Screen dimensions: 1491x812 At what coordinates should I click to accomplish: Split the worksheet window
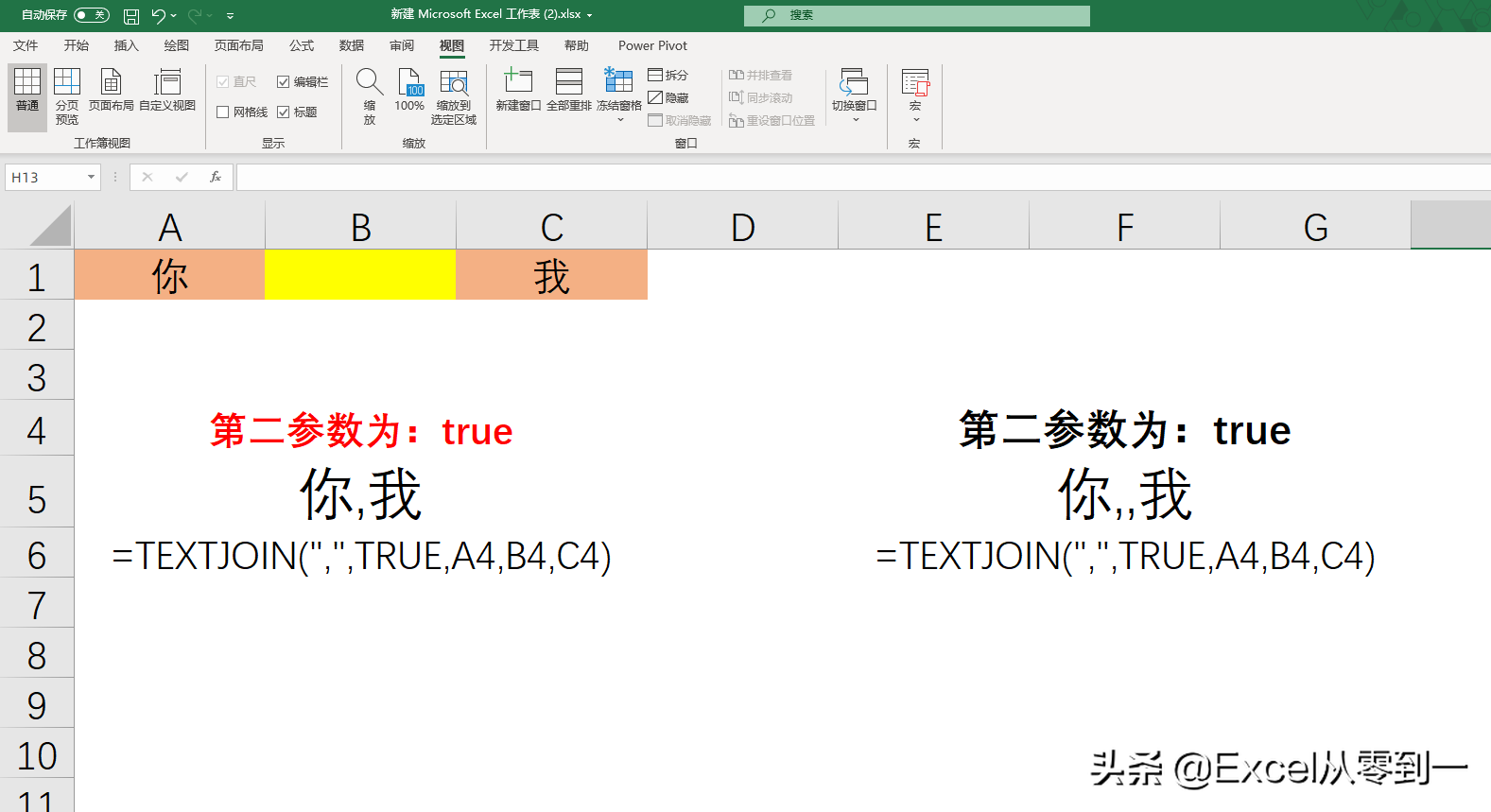point(667,75)
